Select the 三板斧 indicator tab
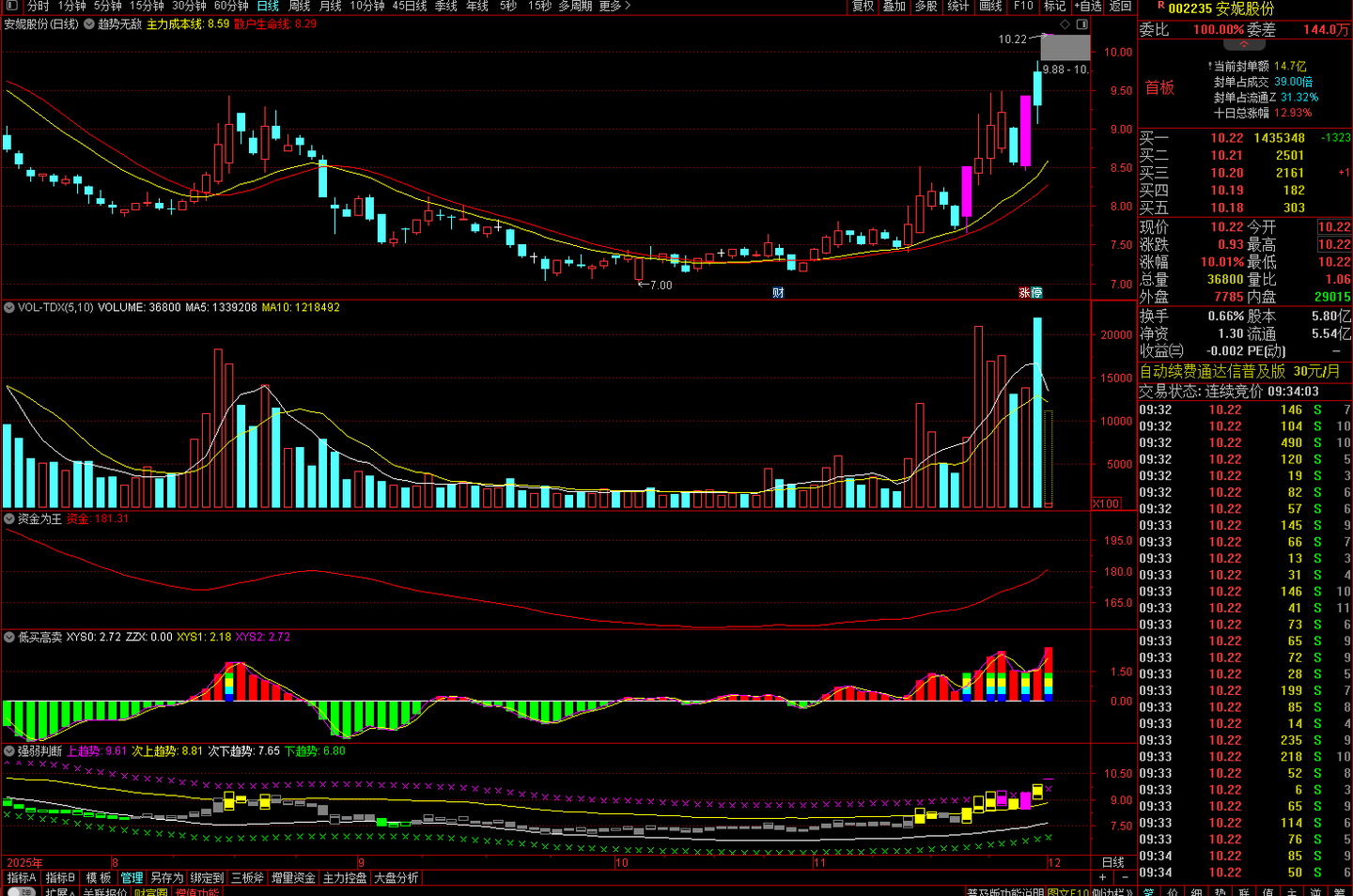 pyautogui.click(x=247, y=878)
